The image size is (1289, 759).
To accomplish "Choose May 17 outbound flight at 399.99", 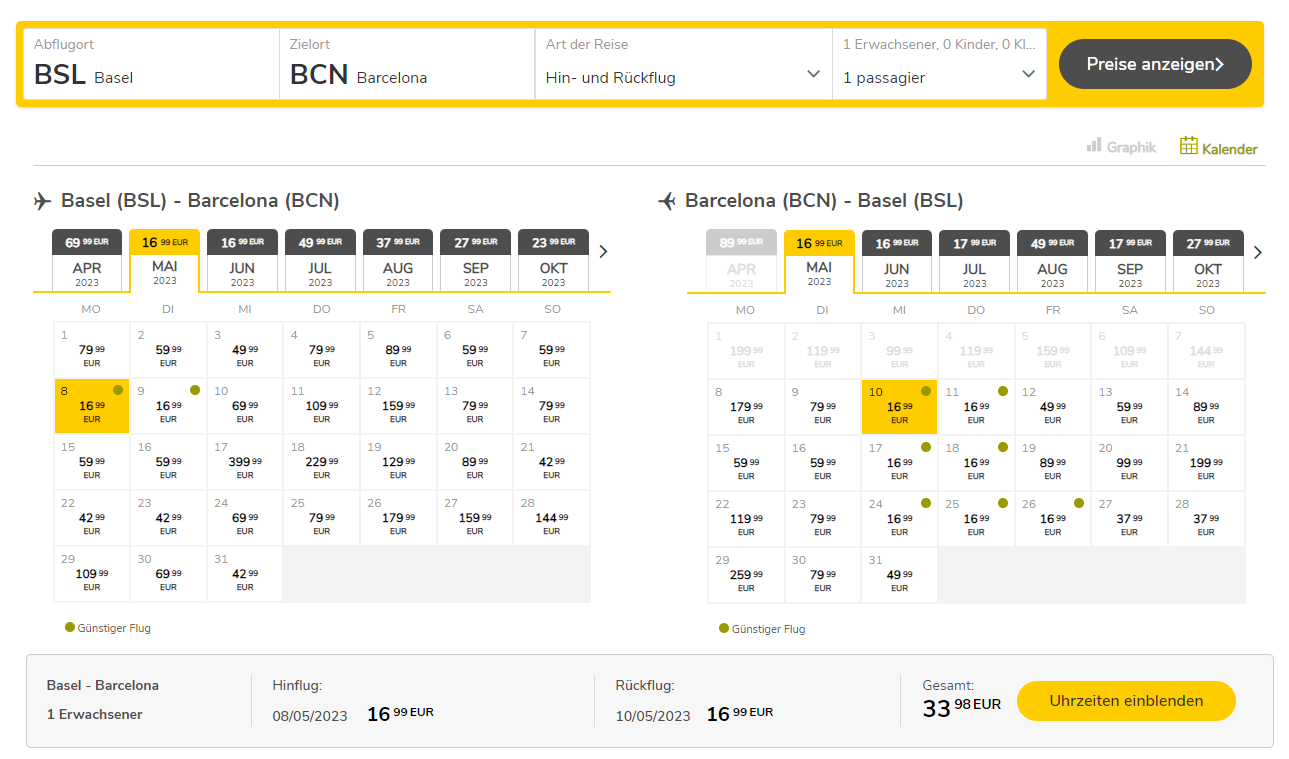I will point(245,462).
